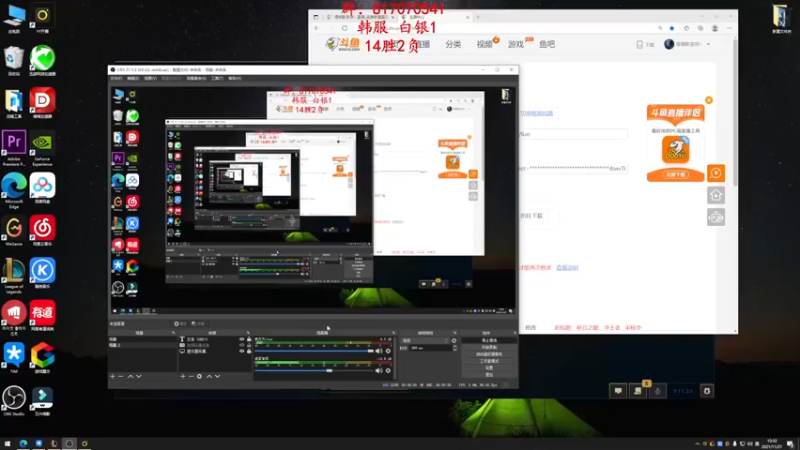Click the browser page vertical scrollbar
Image resolution: width=800 pixels, height=450 pixels.
(x=735, y=112)
